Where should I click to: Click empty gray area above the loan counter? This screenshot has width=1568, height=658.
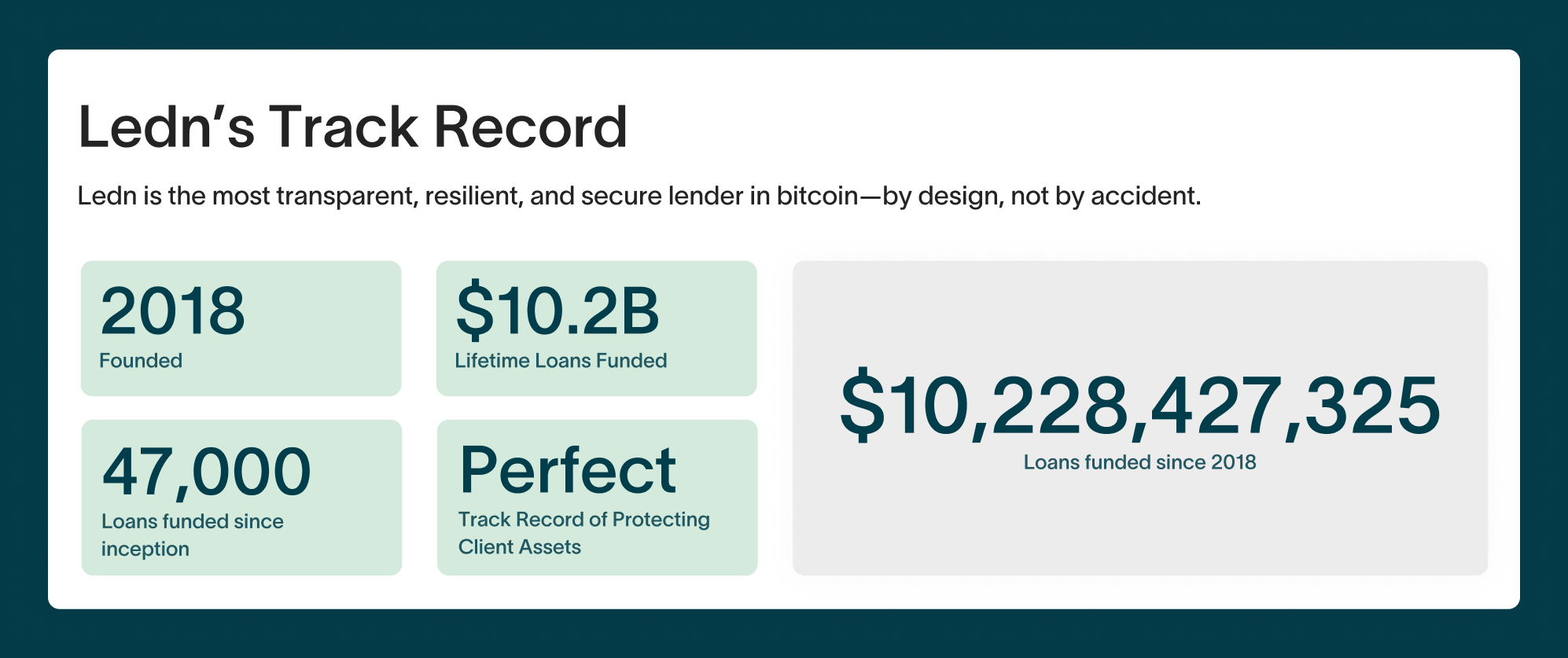click(1140, 314)
